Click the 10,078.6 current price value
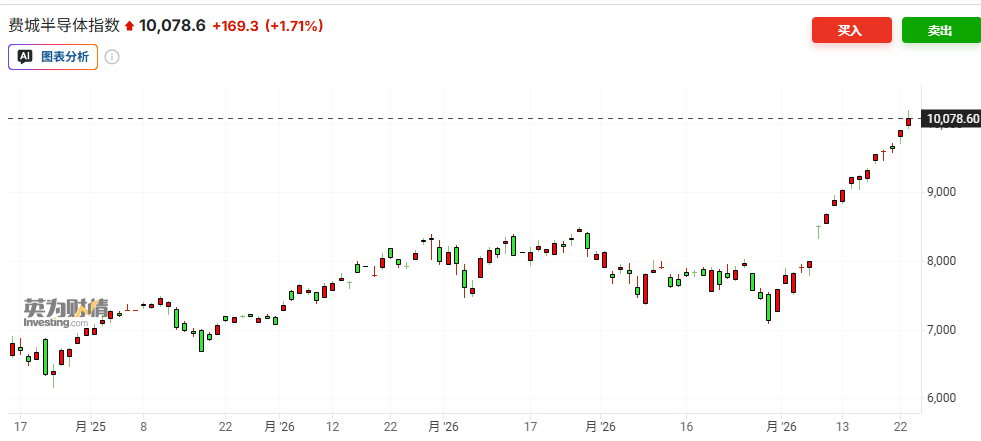Screen dimensions: 981x441 pos(172,26)
